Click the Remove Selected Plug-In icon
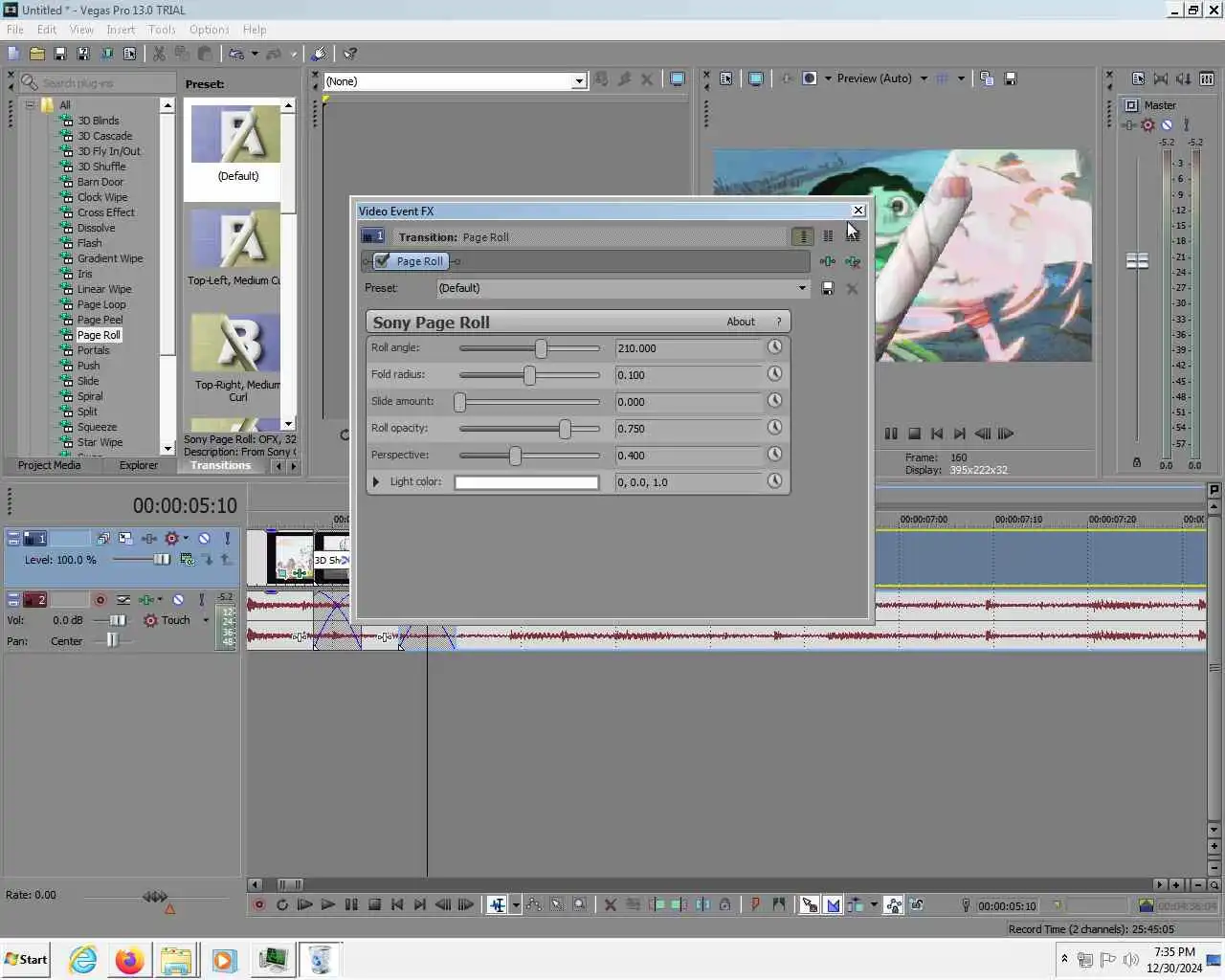This screenshot has width=1225, height=980. point(852,261)
